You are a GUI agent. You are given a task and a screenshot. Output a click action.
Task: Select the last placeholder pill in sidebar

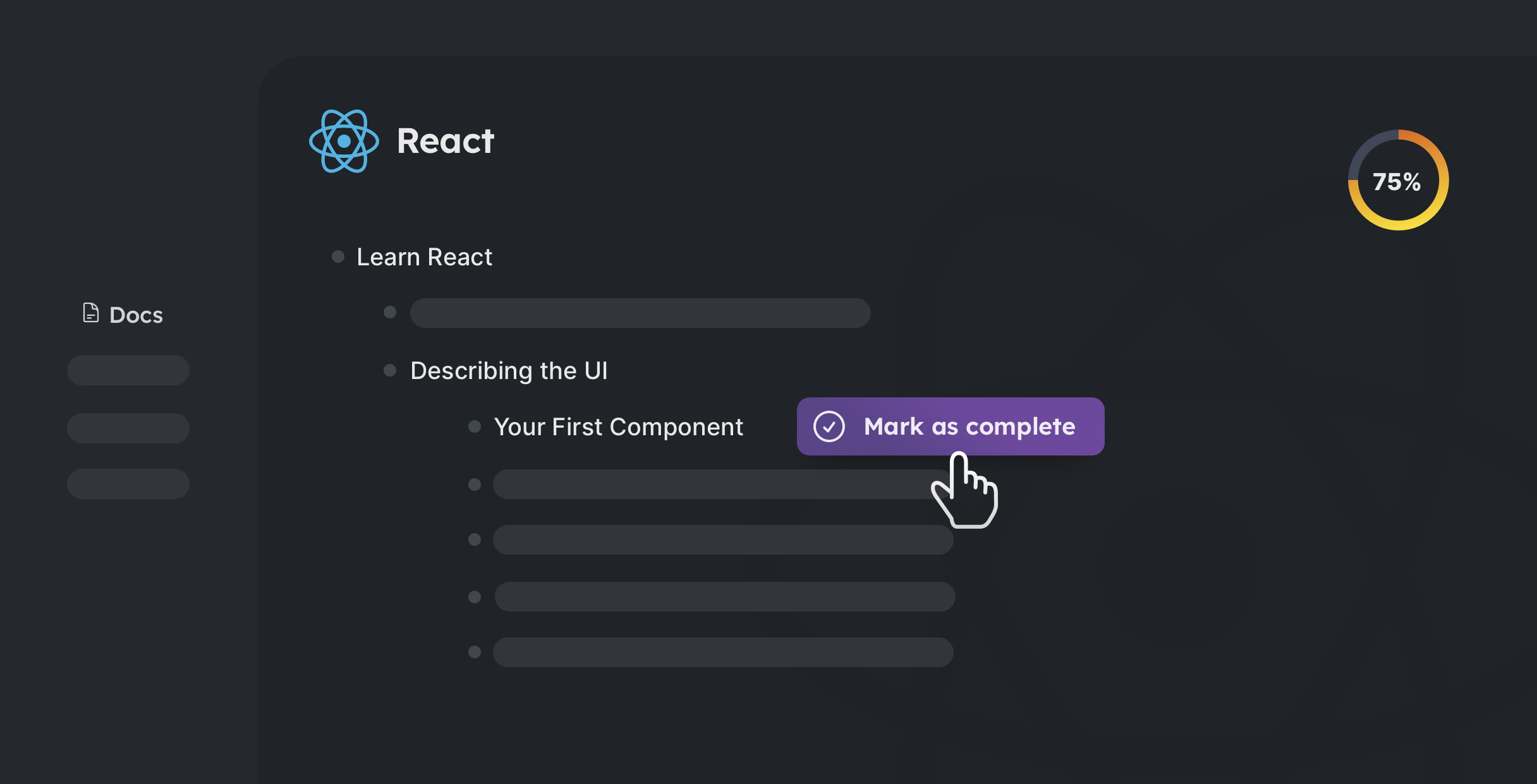[x=128, y=484]
